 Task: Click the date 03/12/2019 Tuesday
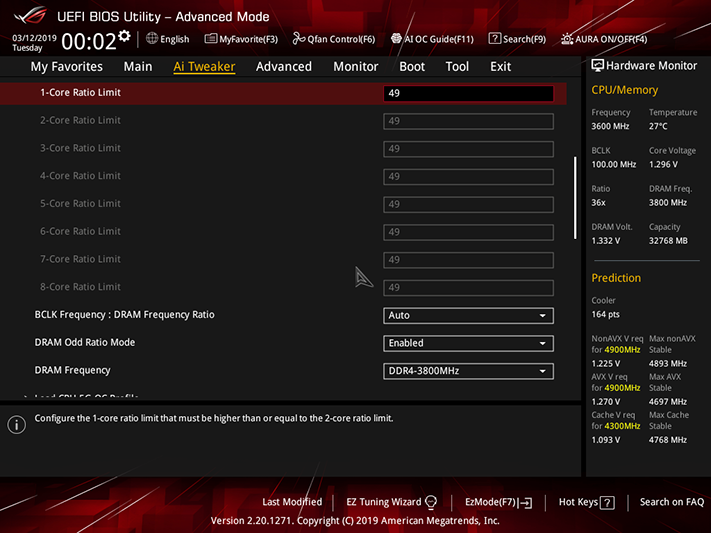(x=34, y=43)
